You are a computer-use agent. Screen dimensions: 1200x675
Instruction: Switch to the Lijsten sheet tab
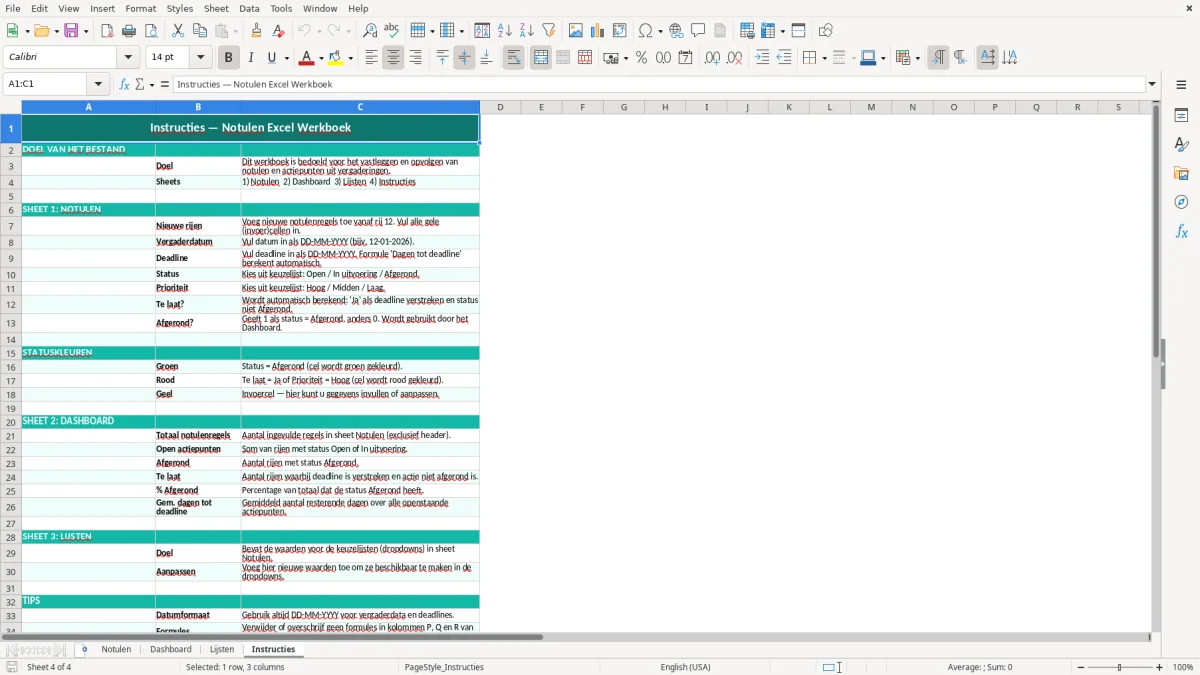point(222,649)
